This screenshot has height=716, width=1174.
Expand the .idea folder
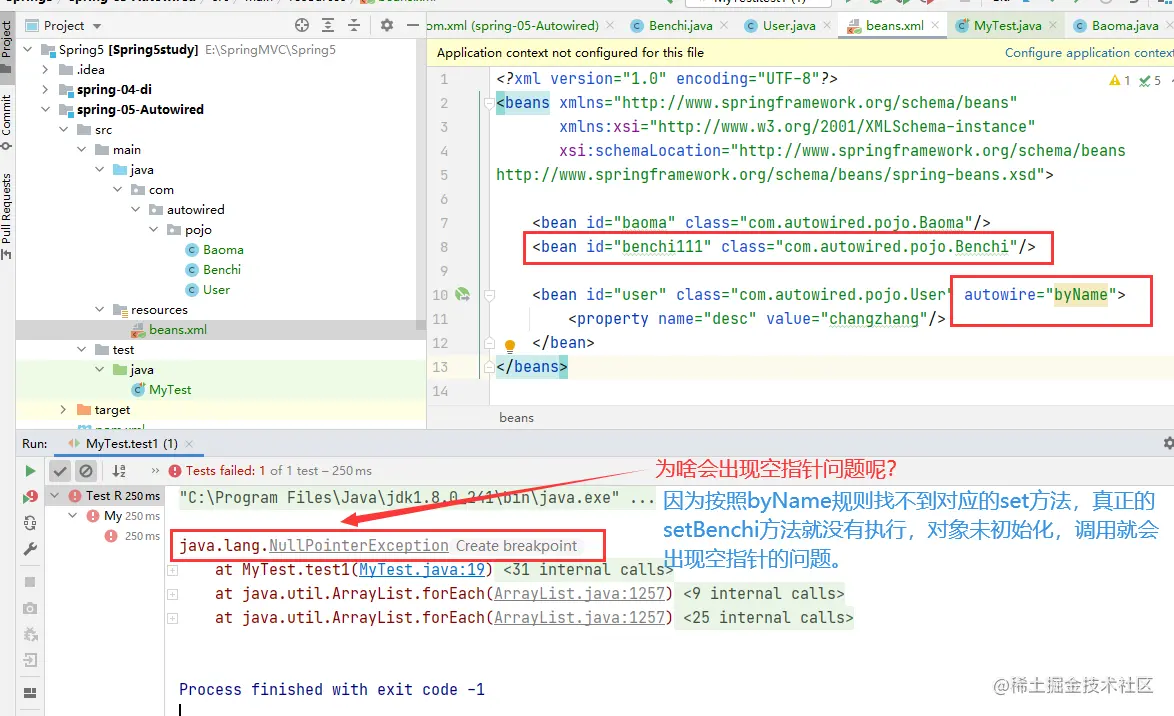46,70
